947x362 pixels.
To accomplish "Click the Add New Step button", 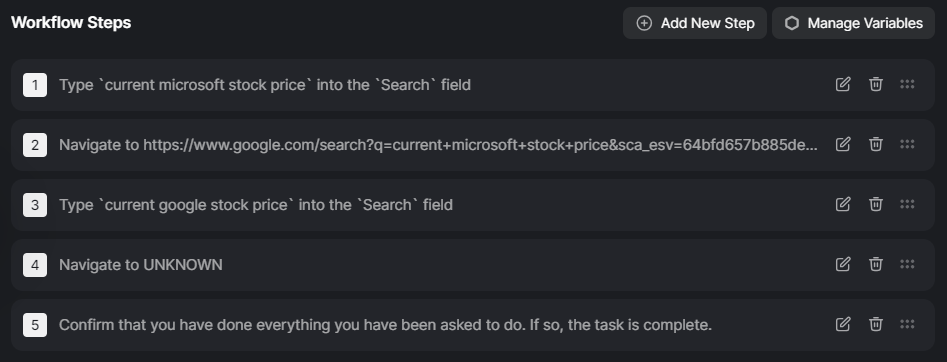I will click(x=695, y=23).
